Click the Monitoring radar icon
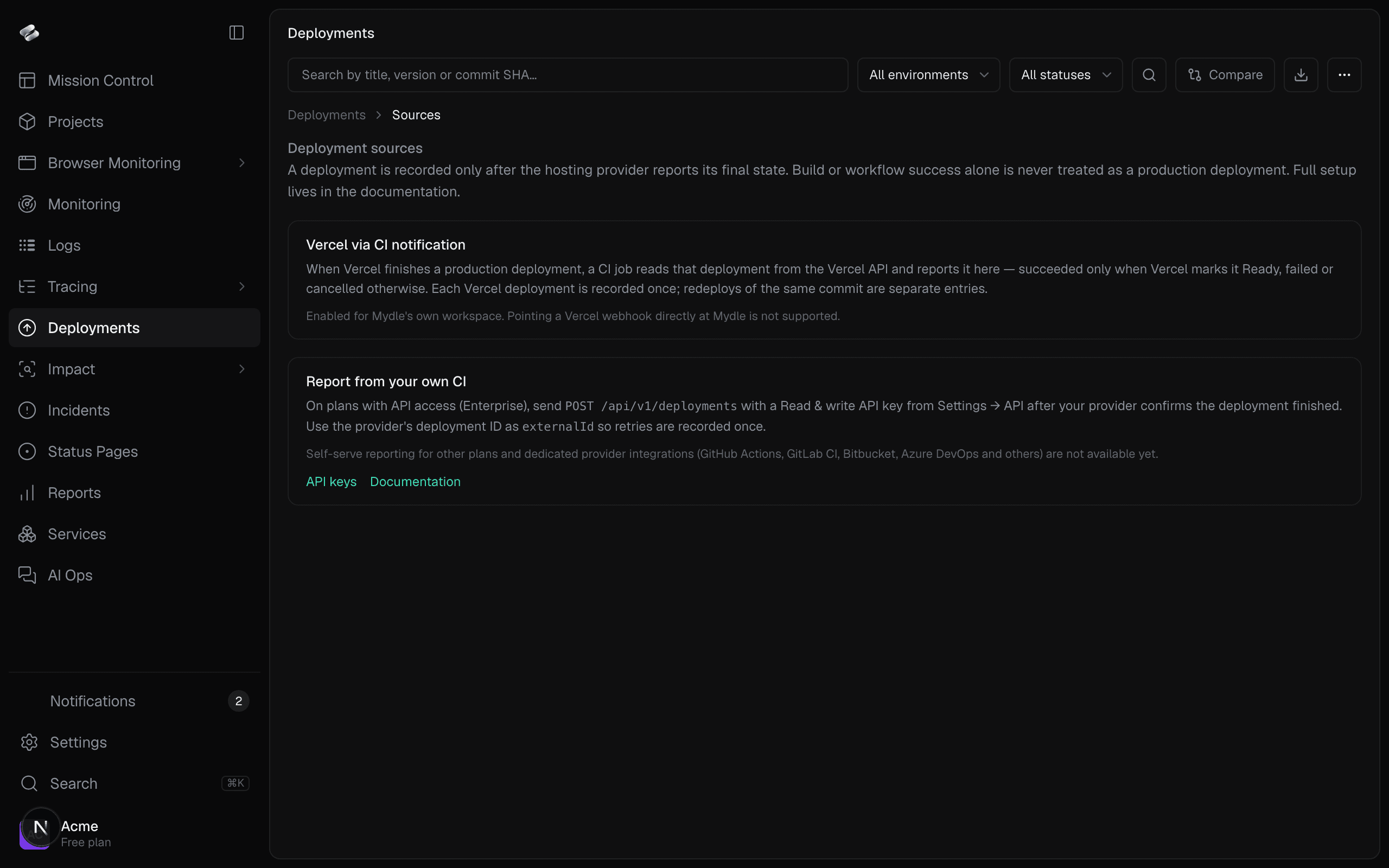This screenshot has width=1389, height=868. coord(27,205)
